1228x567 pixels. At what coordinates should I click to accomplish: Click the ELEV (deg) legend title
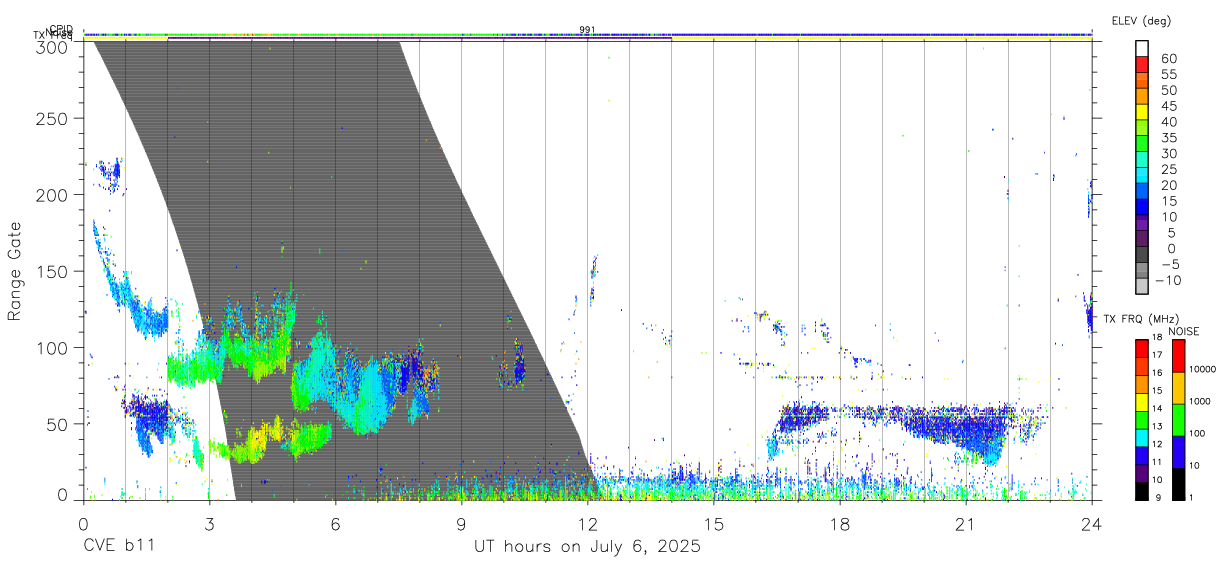tap(1141, 20)
